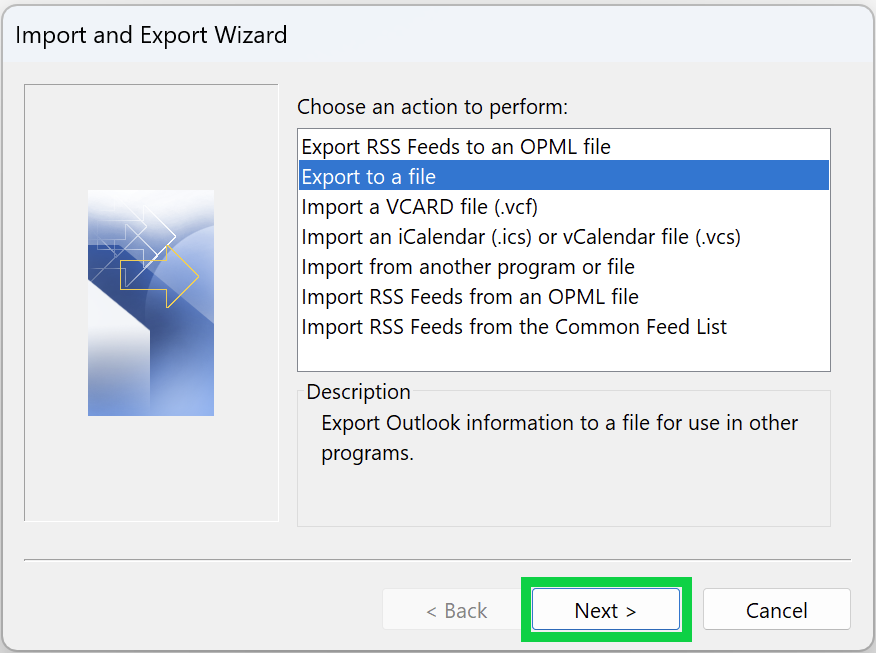Select Export RSS Feeds to an OPML file
This screenshot has width=876, height=653.
tap(456, 147)
